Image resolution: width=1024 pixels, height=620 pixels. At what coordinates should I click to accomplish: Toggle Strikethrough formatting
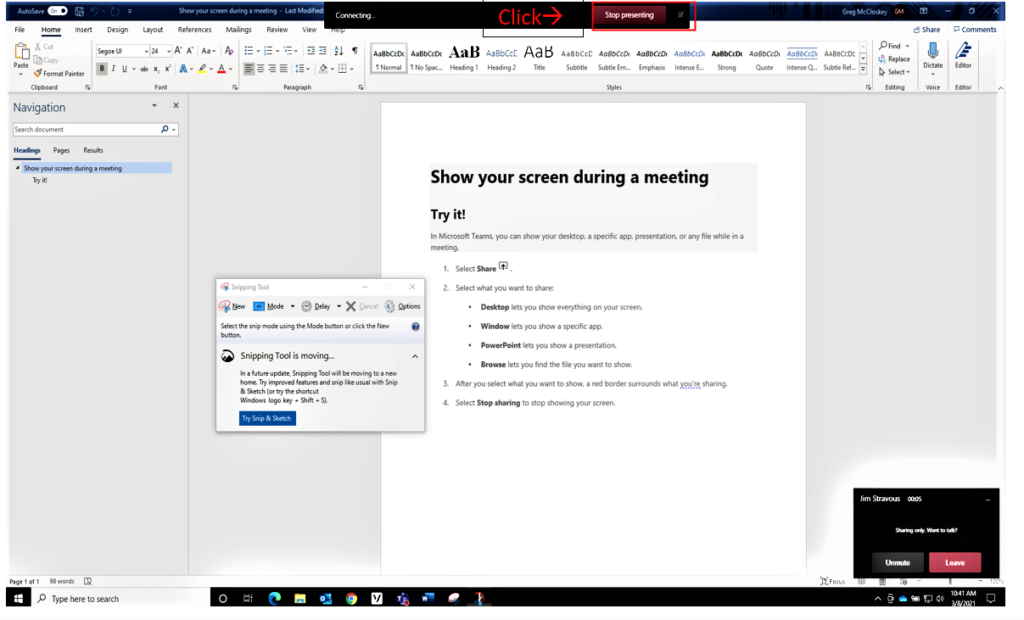pos(144,69)
